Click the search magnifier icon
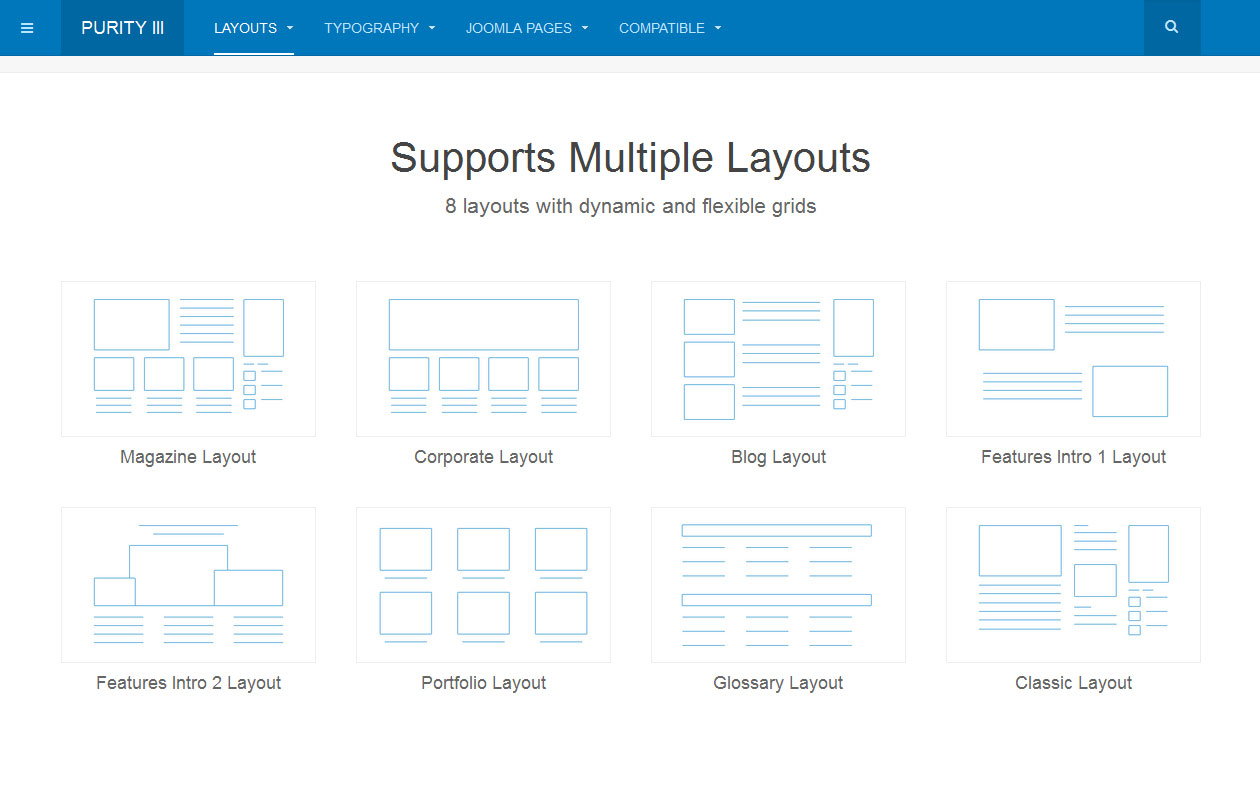 pyautogui.click(x=1171, y=28)
